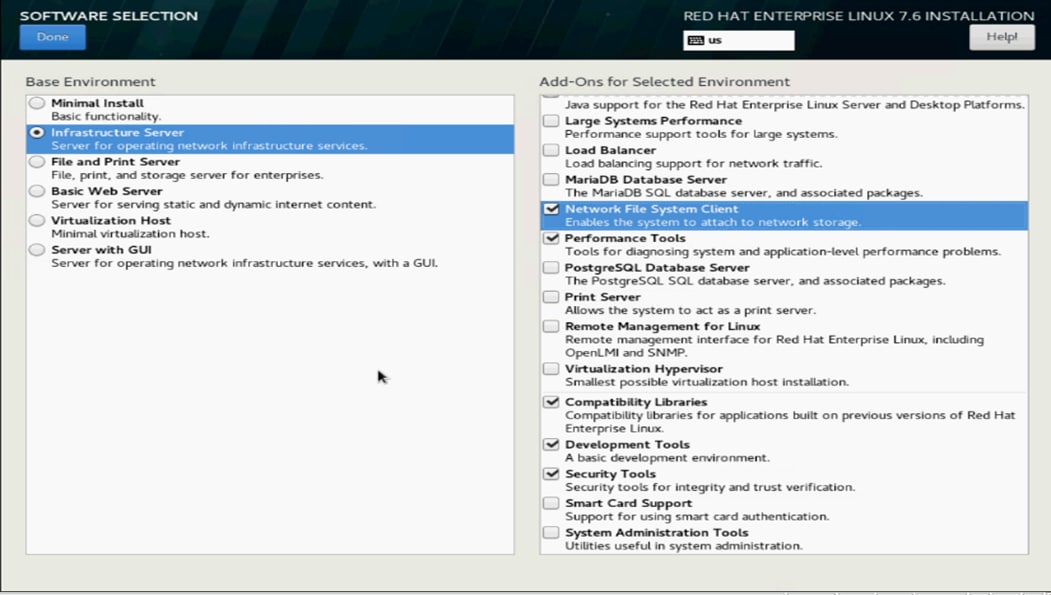
Task: Click 'Security tools for integrity and trust verification.'
Action: pos(710,488)
